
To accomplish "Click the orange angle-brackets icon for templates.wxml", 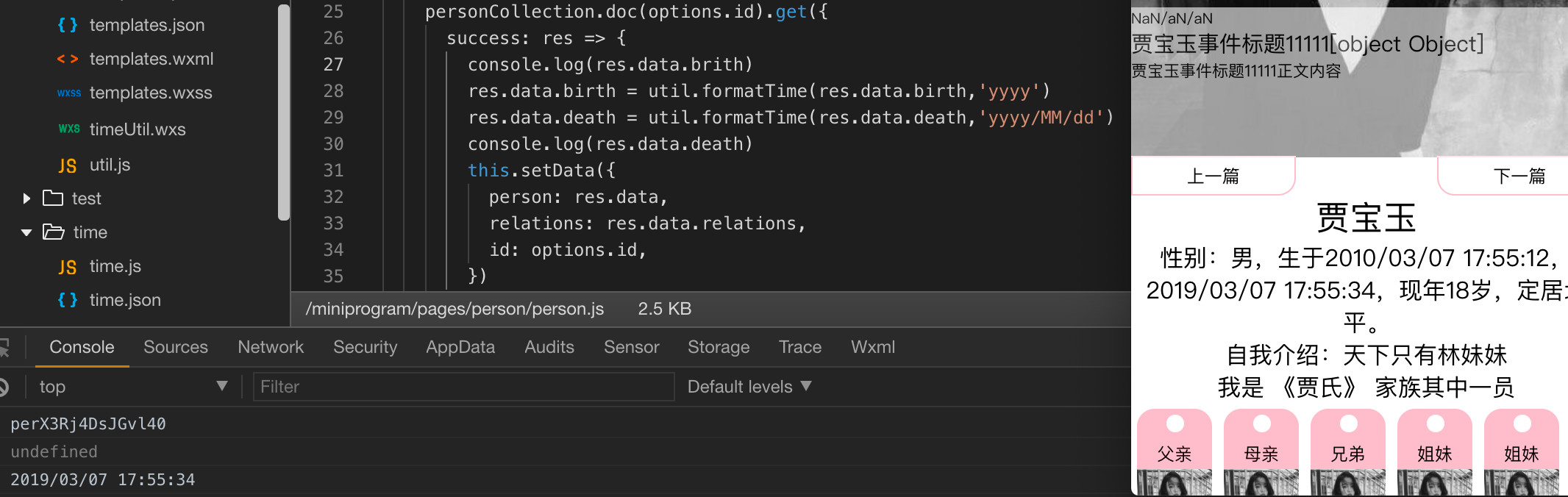I will point(68,59).
